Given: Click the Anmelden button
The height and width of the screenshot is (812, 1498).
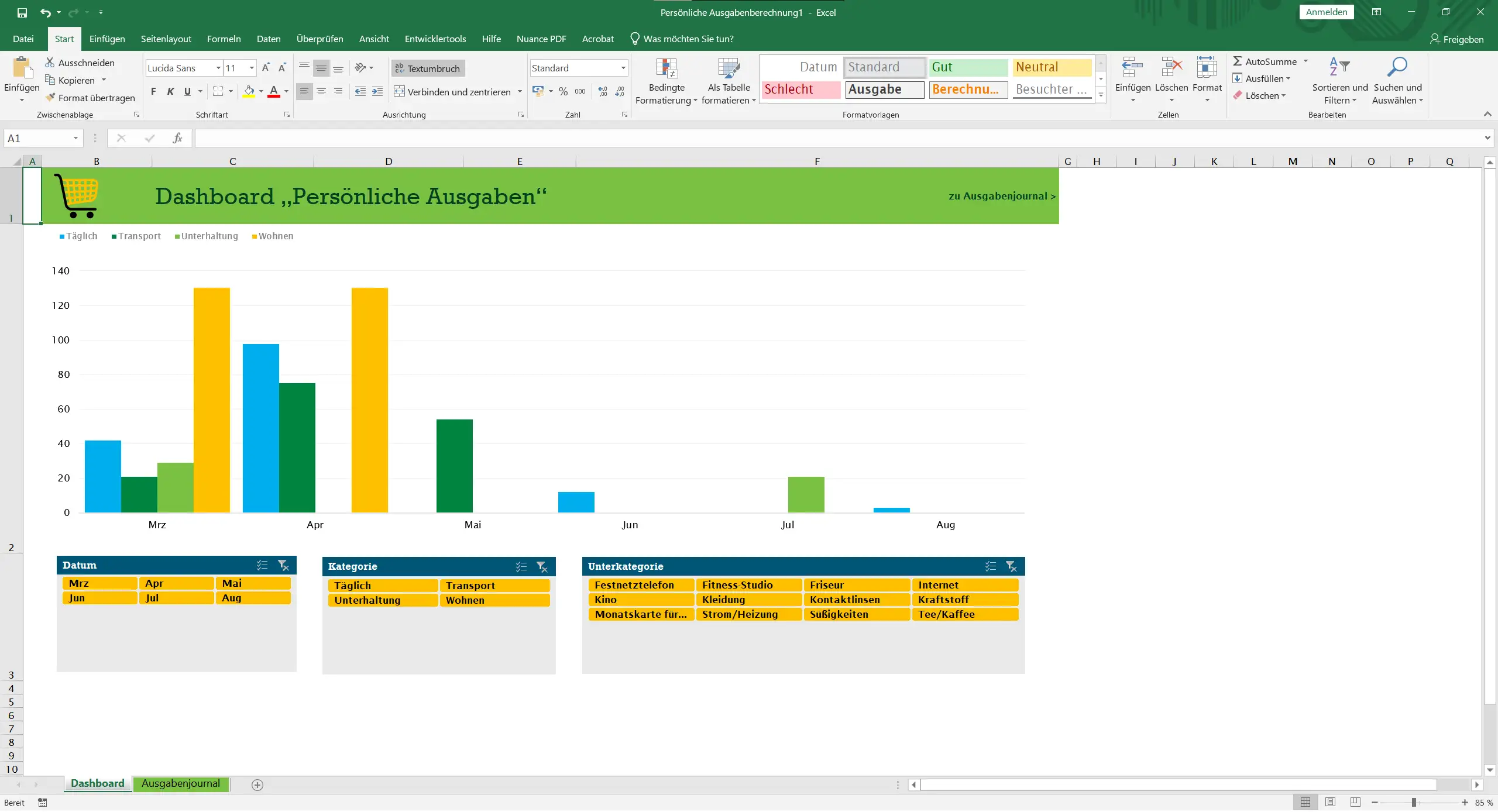Looking at the screenshot, I should pyautogui.click(x=1326, y=12).
